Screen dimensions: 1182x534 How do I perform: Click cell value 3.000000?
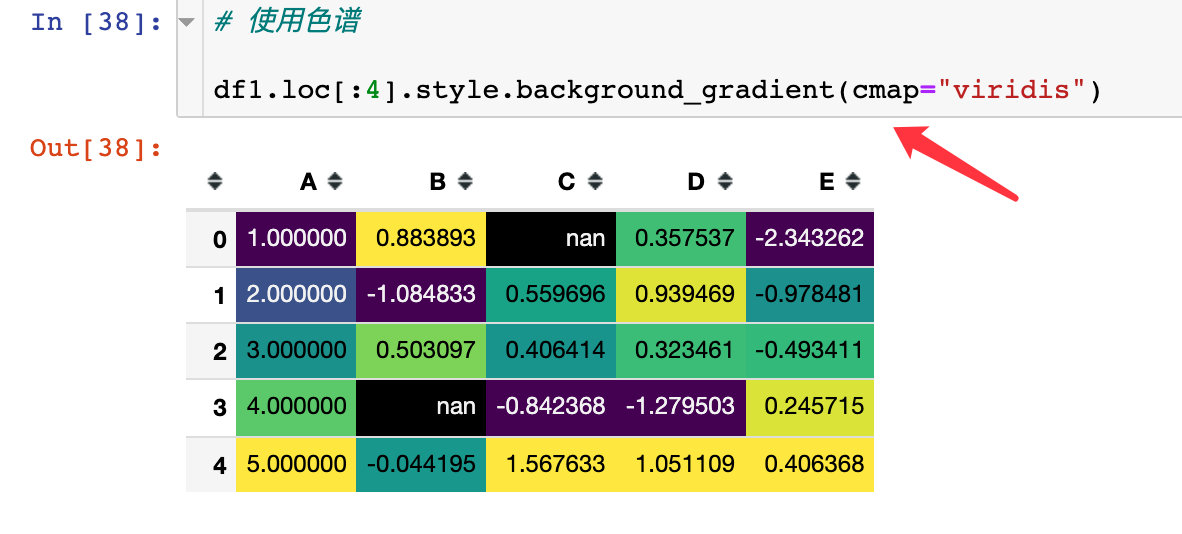(x=296, y=351)
